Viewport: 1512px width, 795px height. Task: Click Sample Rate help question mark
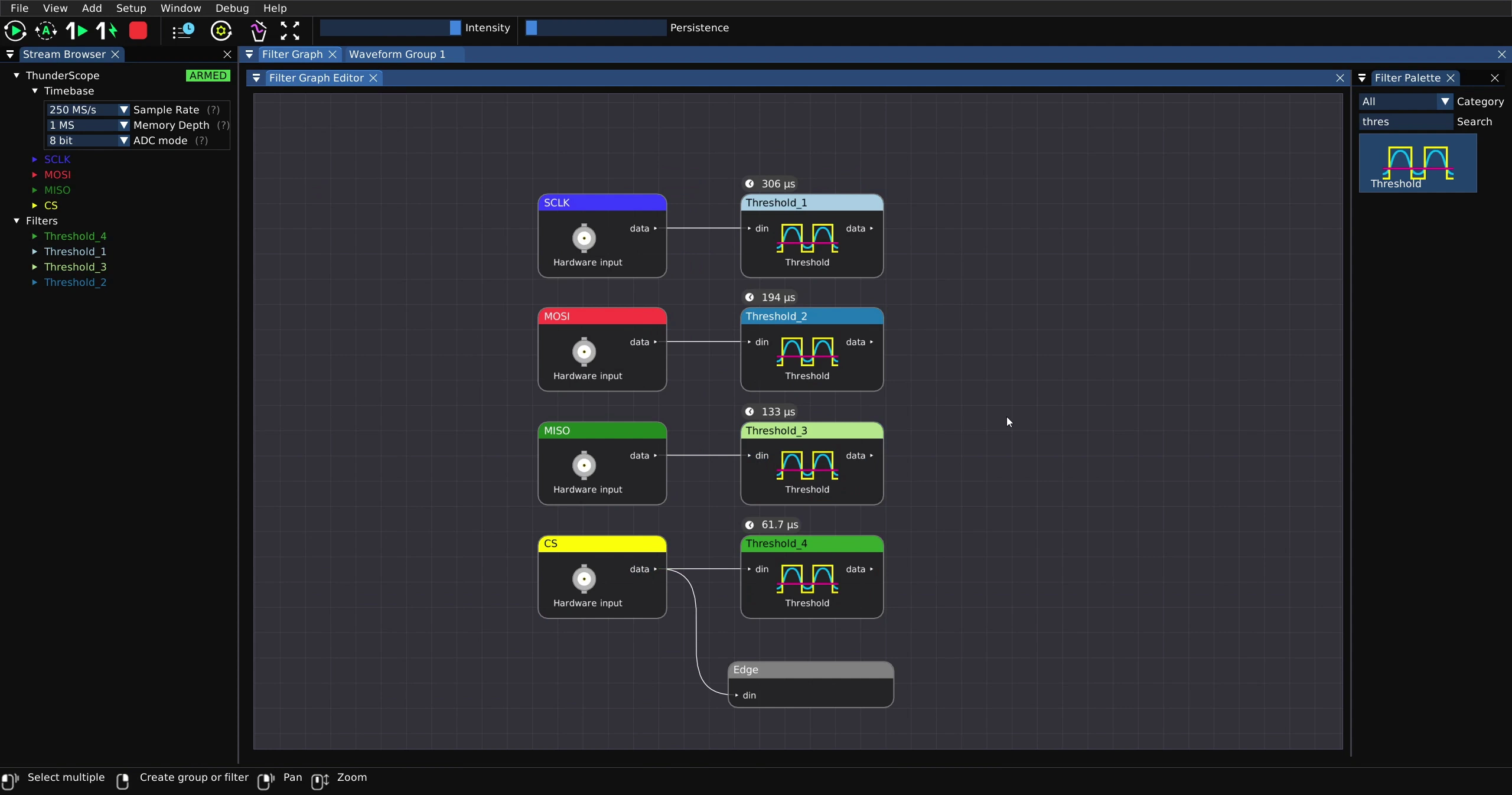(214, 110)
